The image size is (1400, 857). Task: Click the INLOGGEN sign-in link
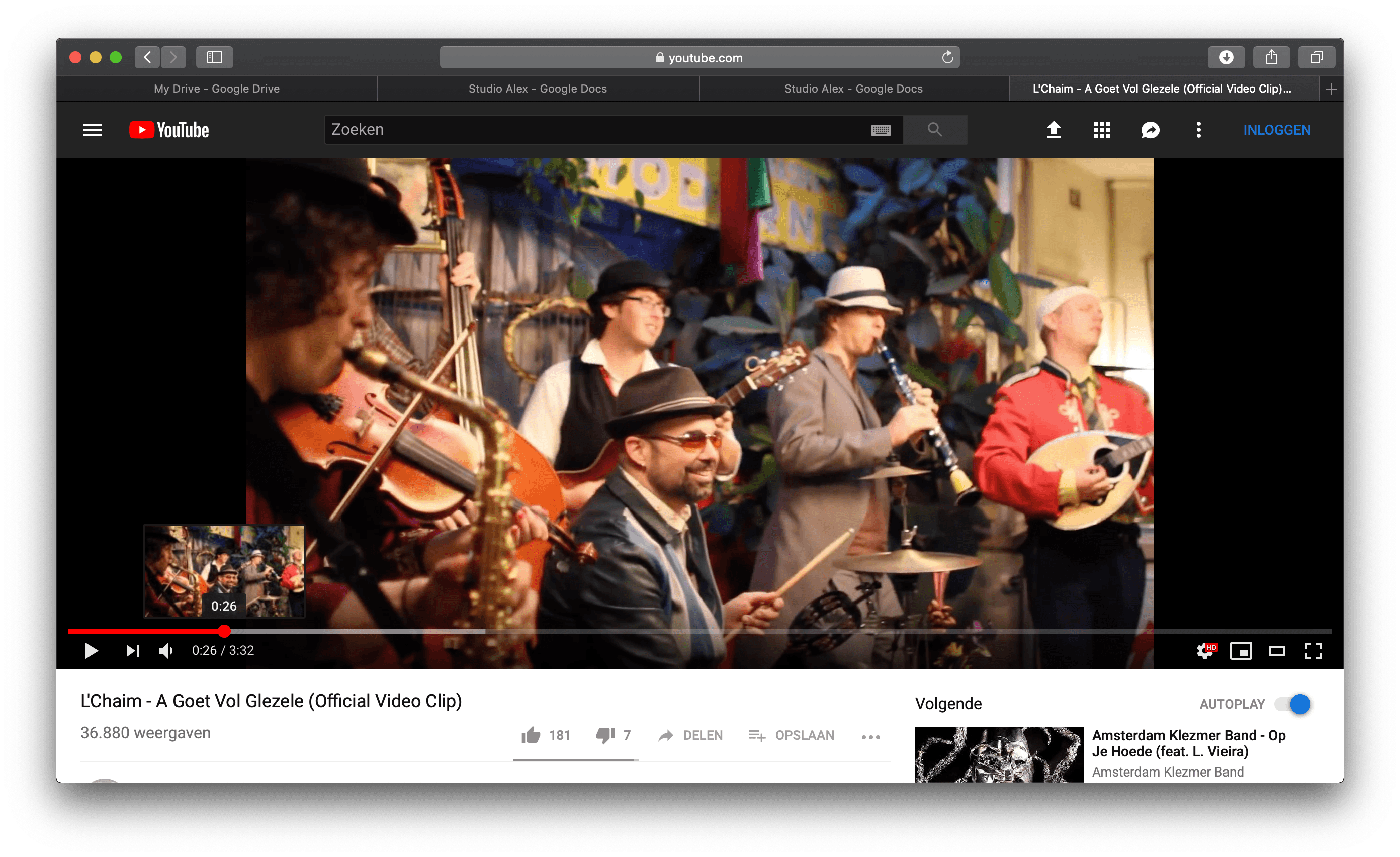pyautogui.click(x=1277, y=130)
